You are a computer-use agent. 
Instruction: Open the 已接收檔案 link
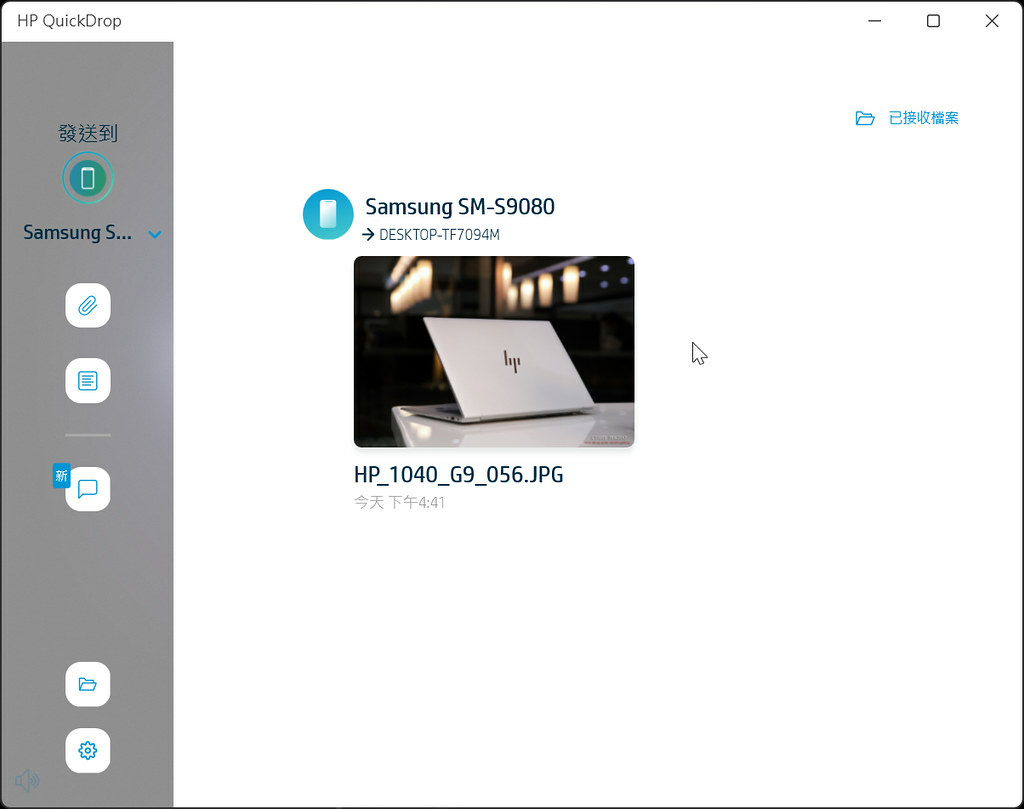[x=907, y=118]
